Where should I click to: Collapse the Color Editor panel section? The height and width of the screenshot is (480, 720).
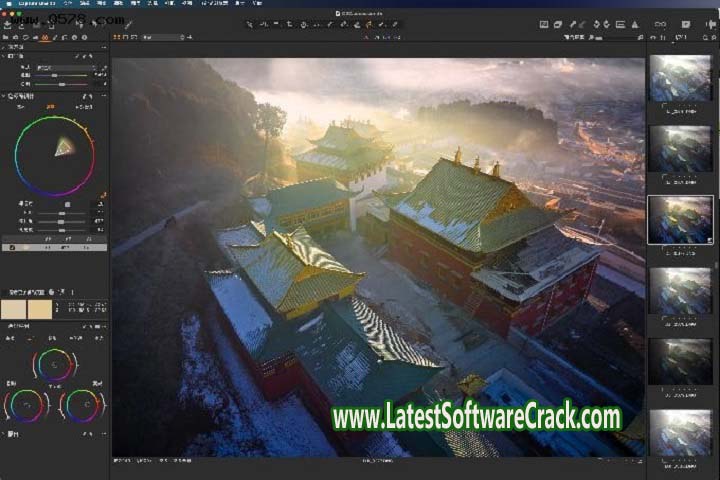click(x=4, y=96)
